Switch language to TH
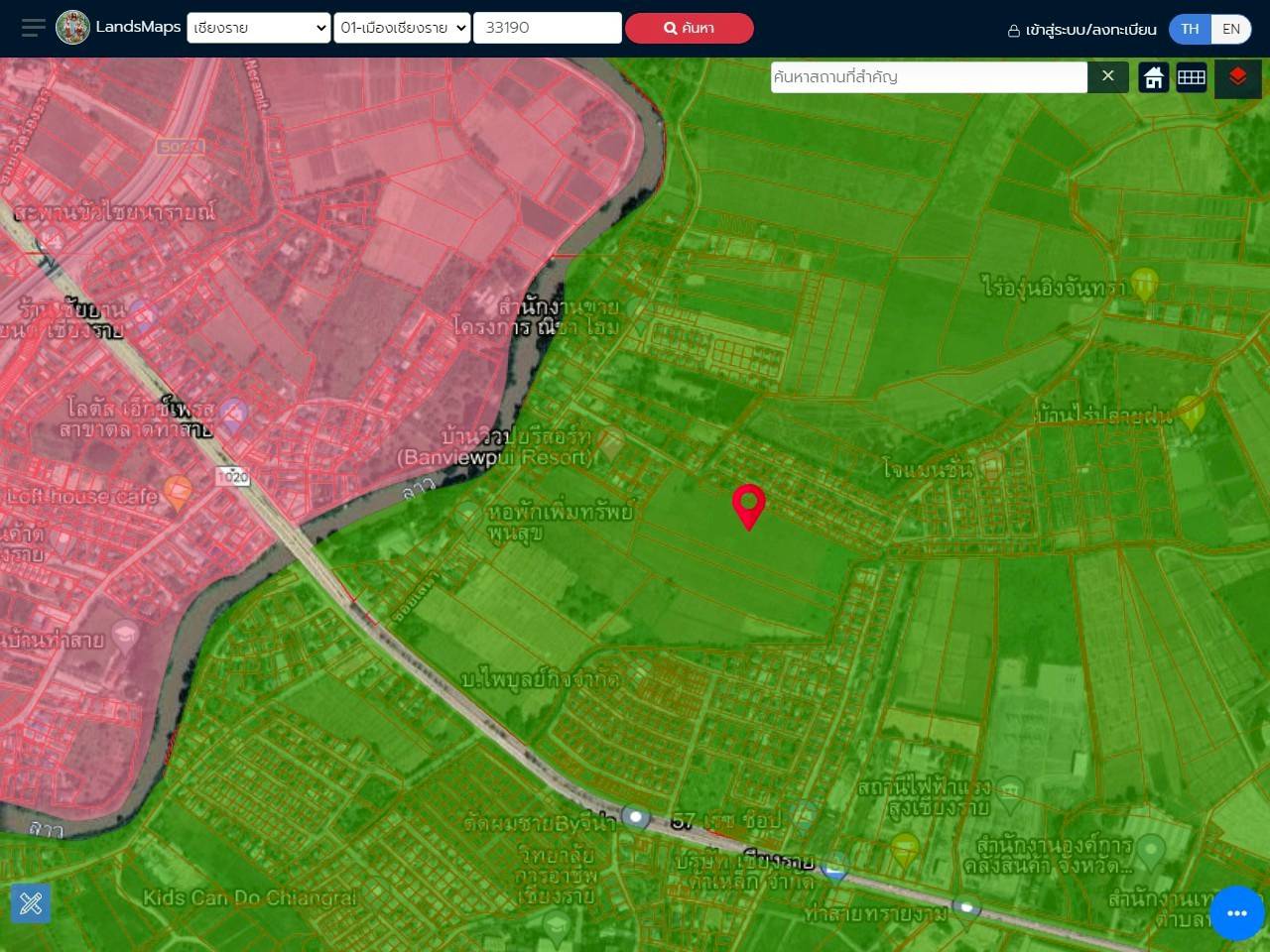 [x=1190, y=29]
